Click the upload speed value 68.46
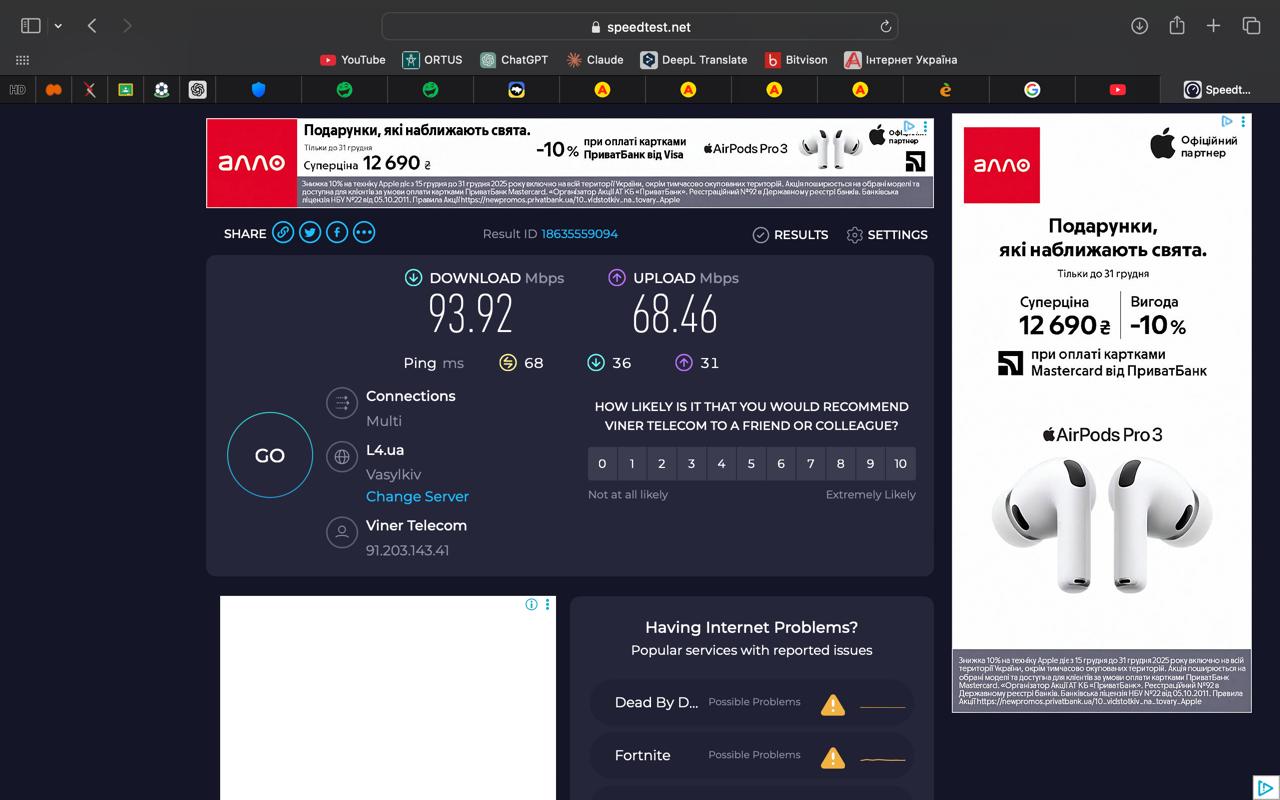The image size is (1280, 800). coord(675,314)
